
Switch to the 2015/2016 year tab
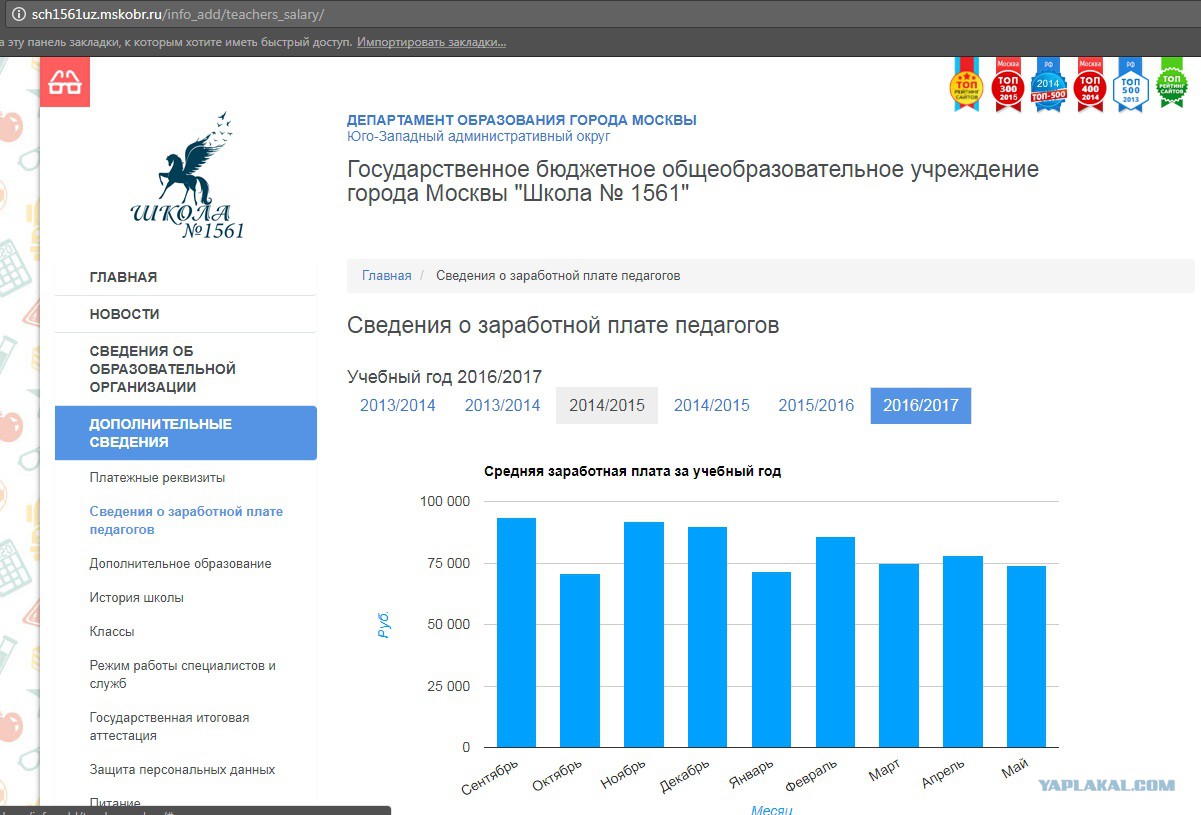point(816,405)
